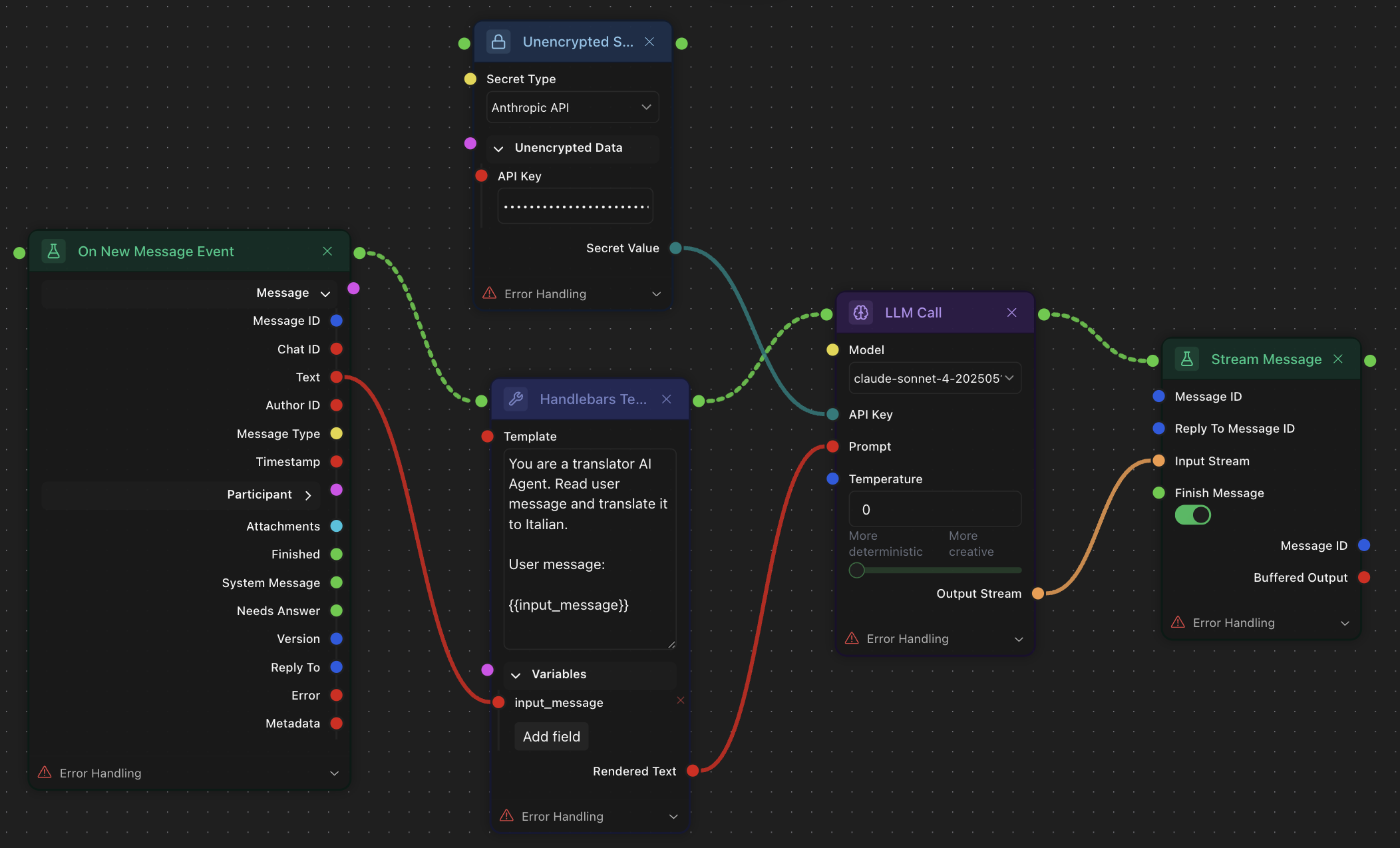Remove input_message variable with red X

pyautogui.click(x=680, y=700)
